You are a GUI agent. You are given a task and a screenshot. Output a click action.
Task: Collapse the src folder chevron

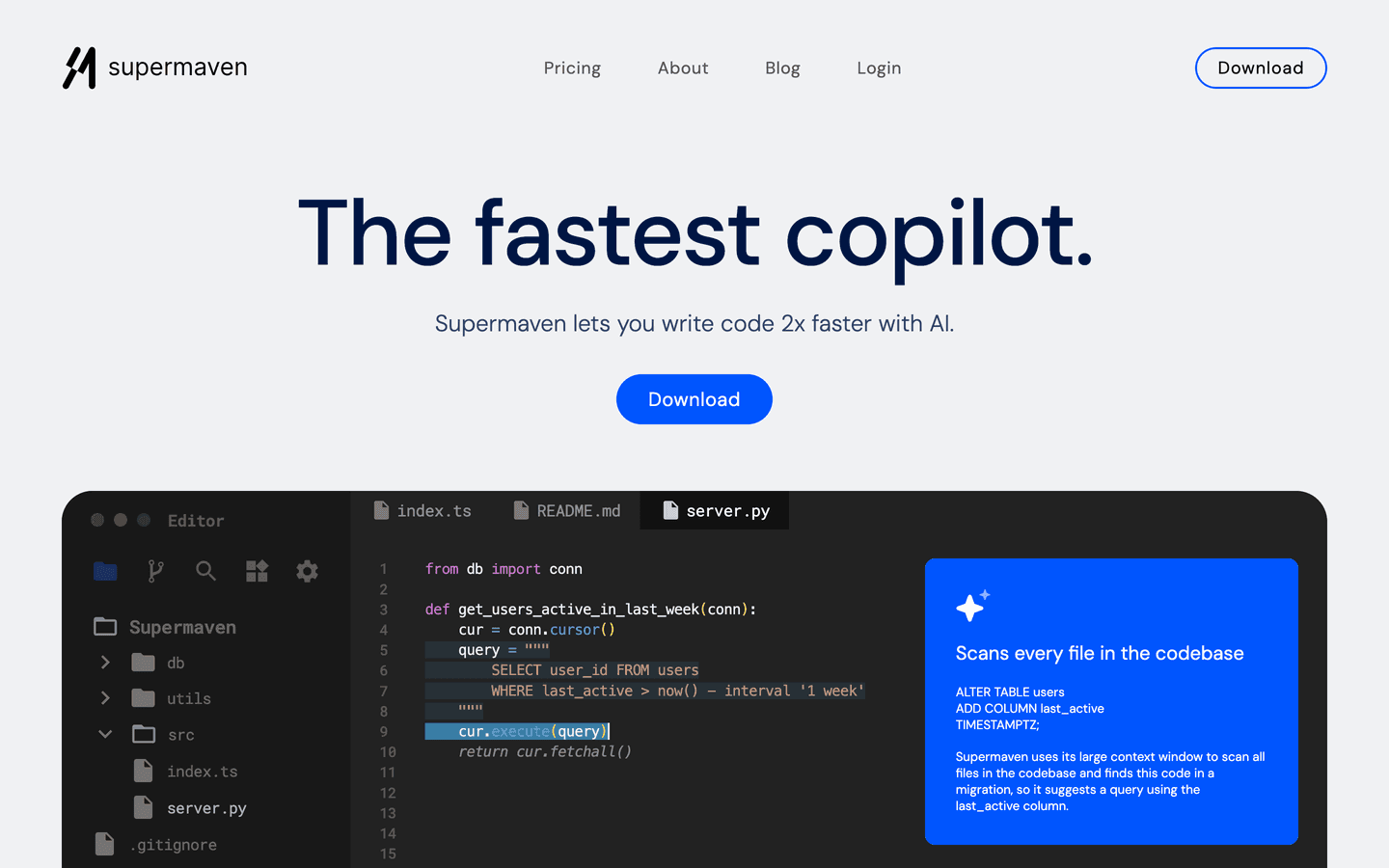pyautogui.click(x=105, y=734)
